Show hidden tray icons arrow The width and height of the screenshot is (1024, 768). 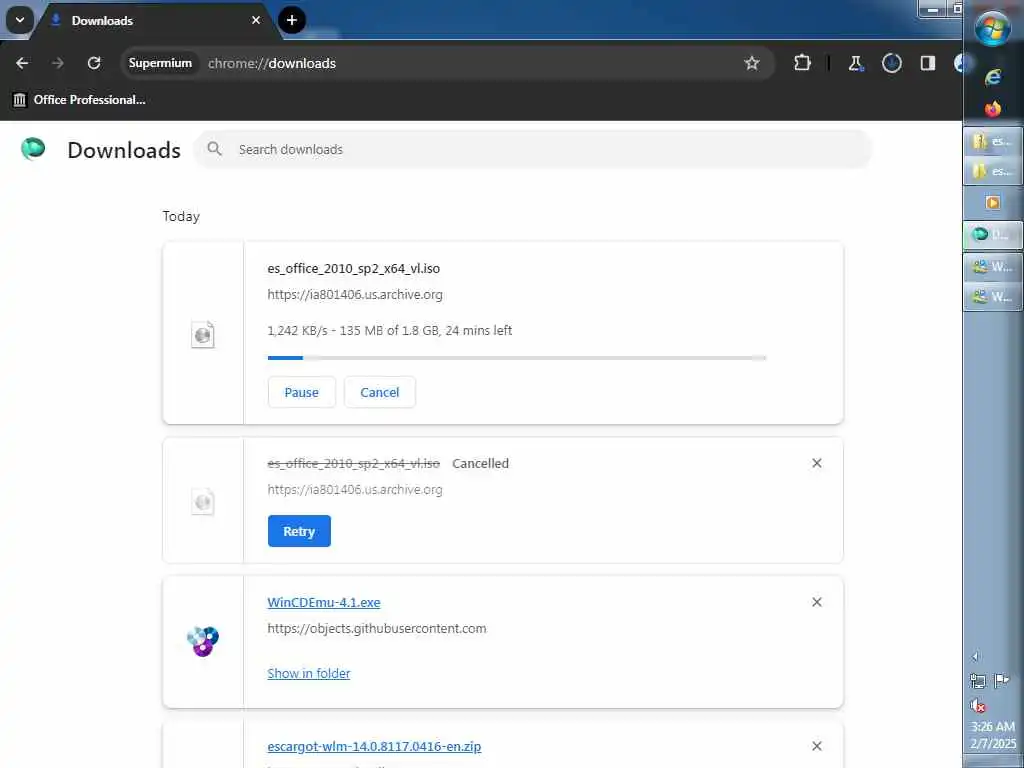(976, 657)
